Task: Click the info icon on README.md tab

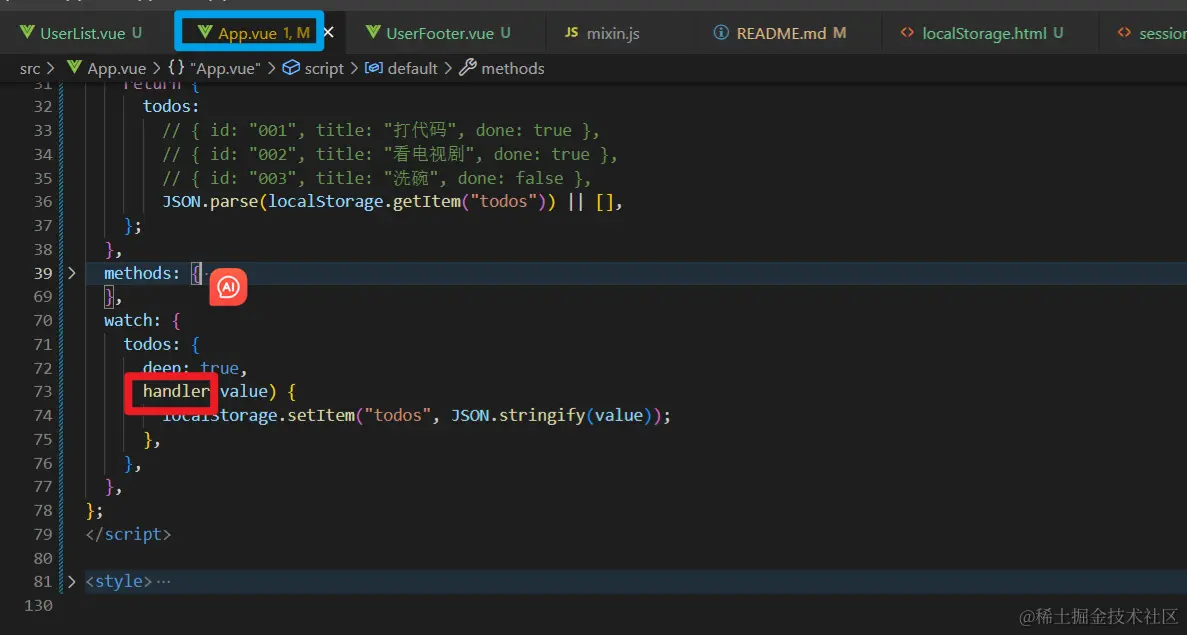Action: click(x=721, y=33)
